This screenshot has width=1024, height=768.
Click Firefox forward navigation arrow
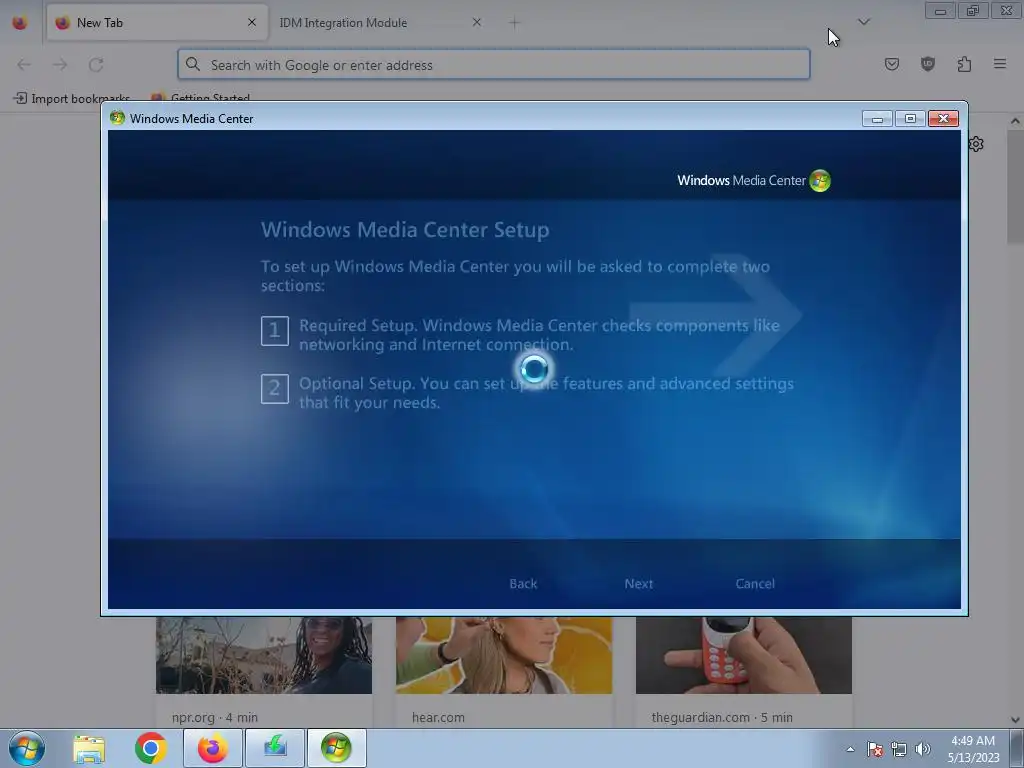pos(60,65)
